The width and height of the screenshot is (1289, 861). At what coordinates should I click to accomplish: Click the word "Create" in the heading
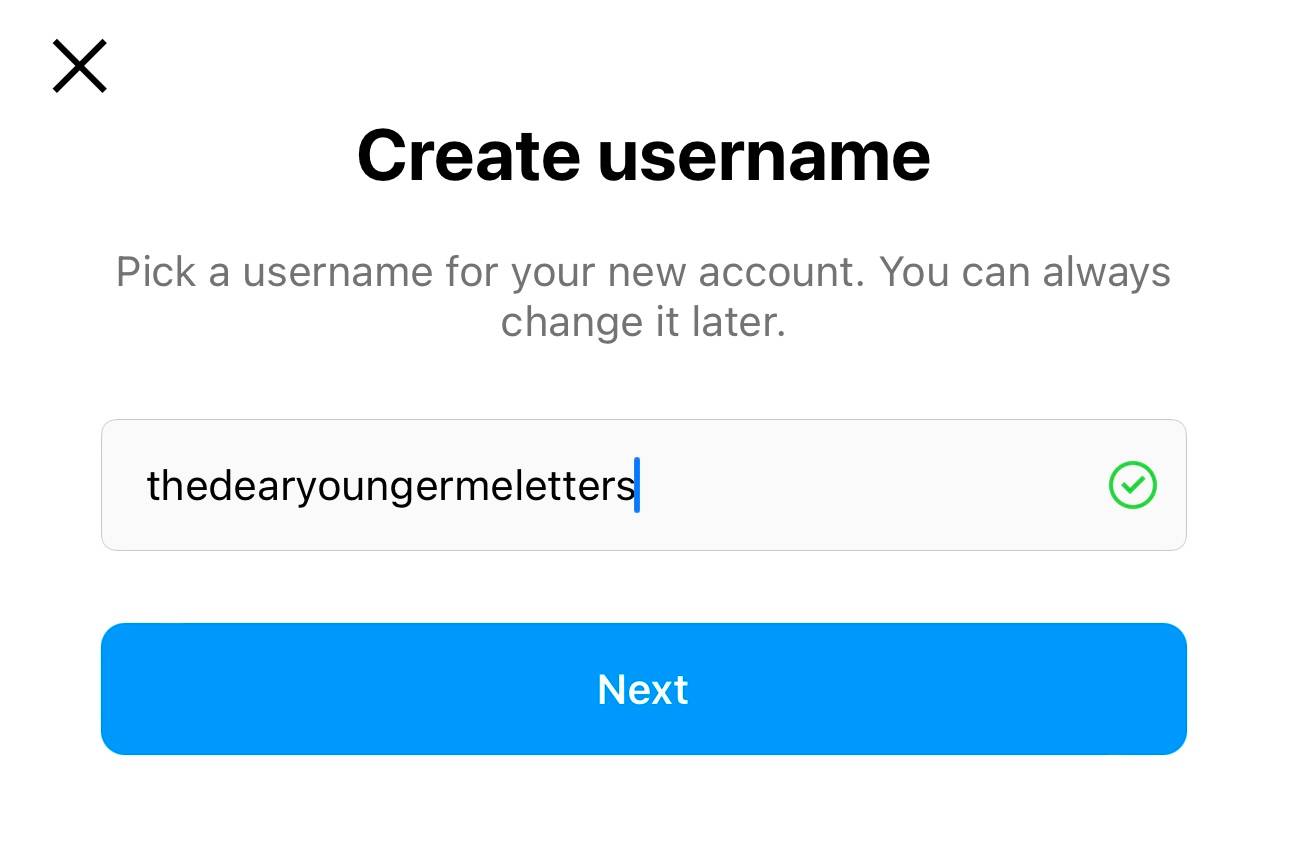pyautogui.click(x=468, y=155)
